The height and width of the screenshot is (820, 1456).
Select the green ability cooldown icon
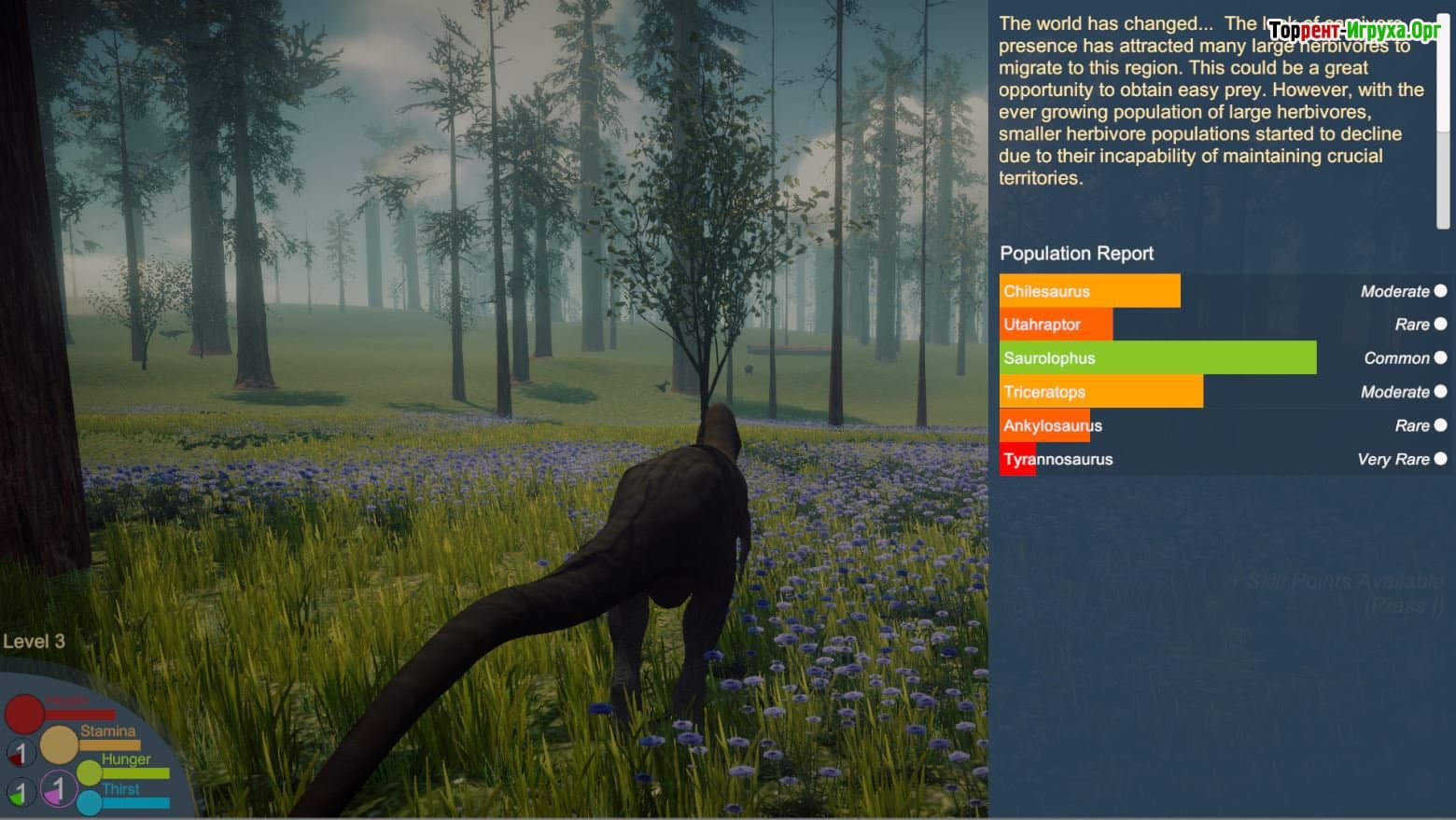(x=21, y=792)
